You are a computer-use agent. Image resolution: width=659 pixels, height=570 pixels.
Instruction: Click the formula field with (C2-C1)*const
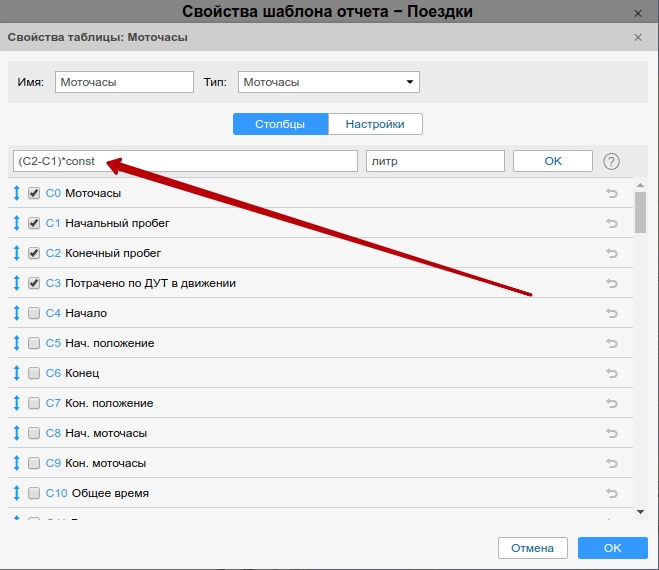pyautogui.click(x=185, y=161)
